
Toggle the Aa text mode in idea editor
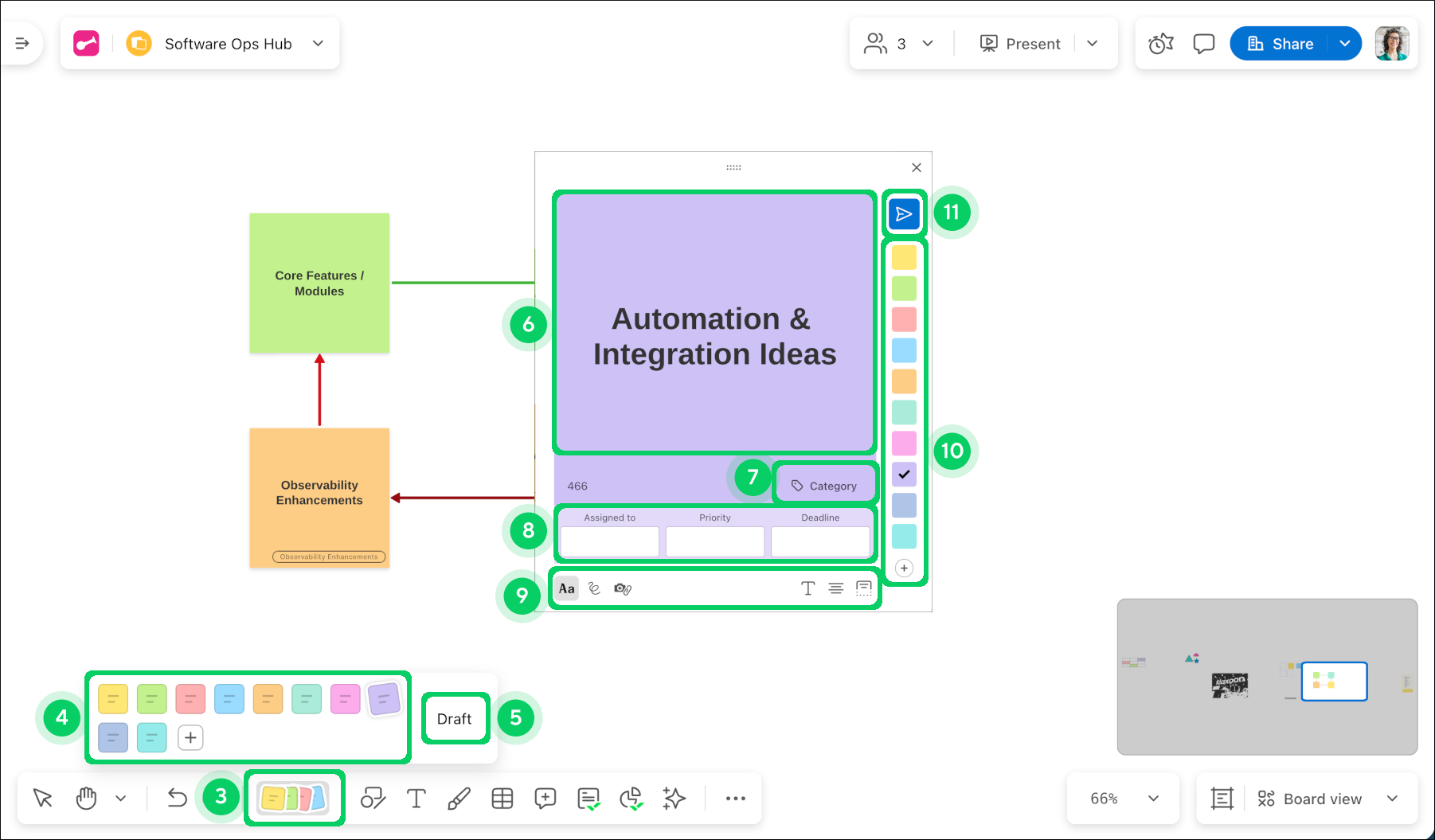(x=567, y=588)
